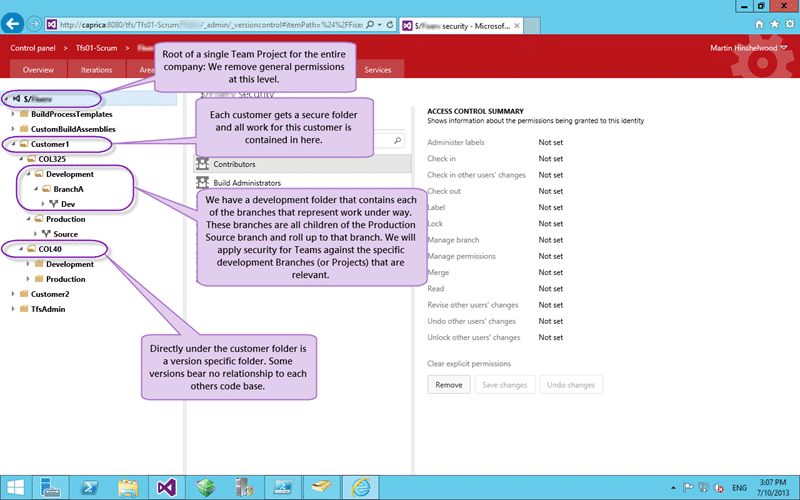Click the TfsAdmin folder icon

coord(23,309)
